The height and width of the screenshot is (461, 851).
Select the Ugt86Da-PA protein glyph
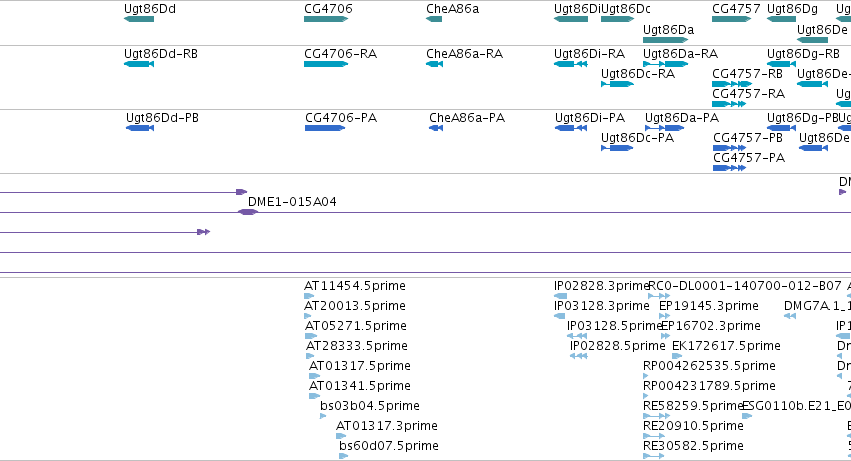665,128
